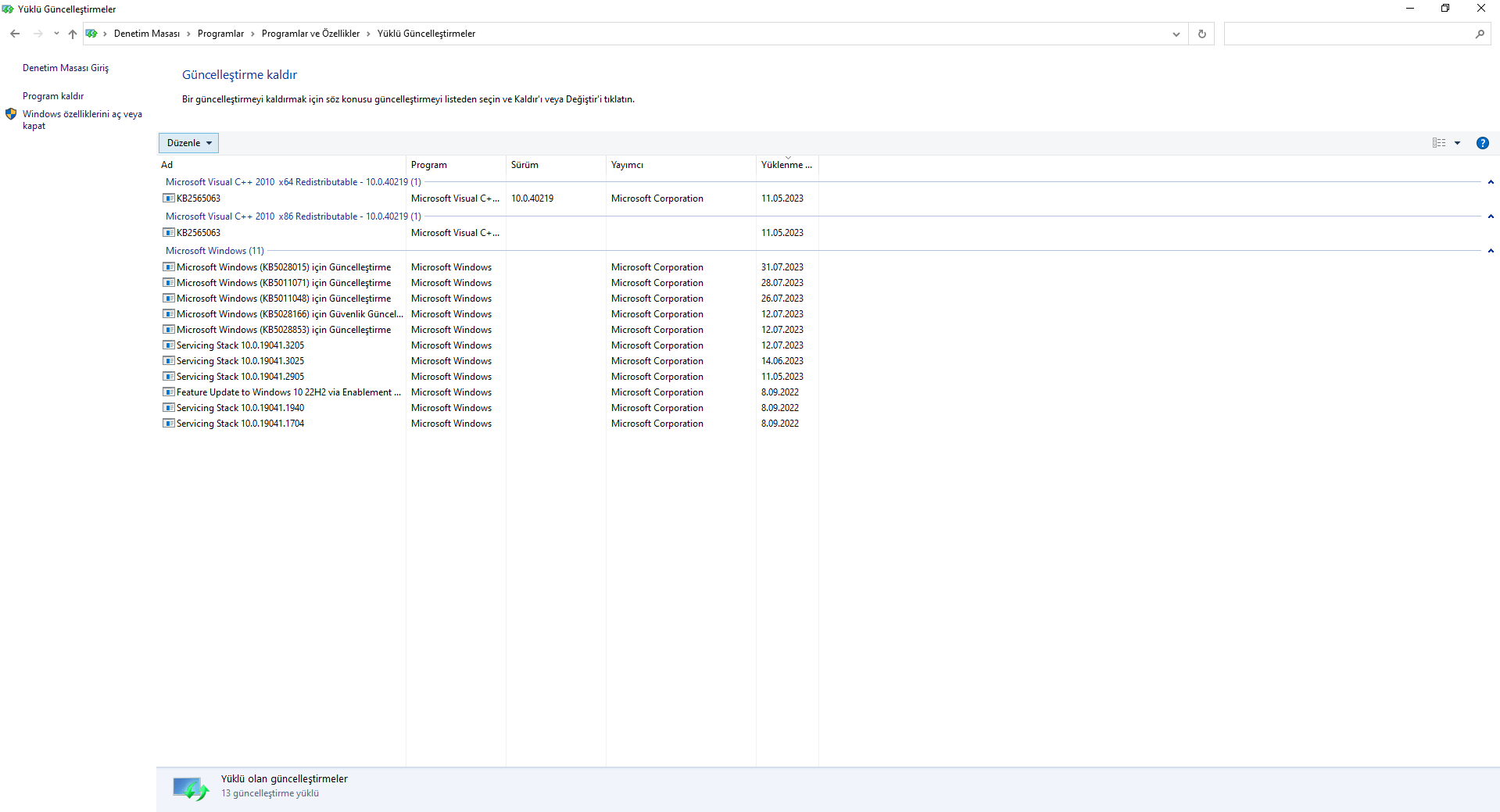Collapse Visual C++ 2010 x86 group

[x=1491, y=216]
